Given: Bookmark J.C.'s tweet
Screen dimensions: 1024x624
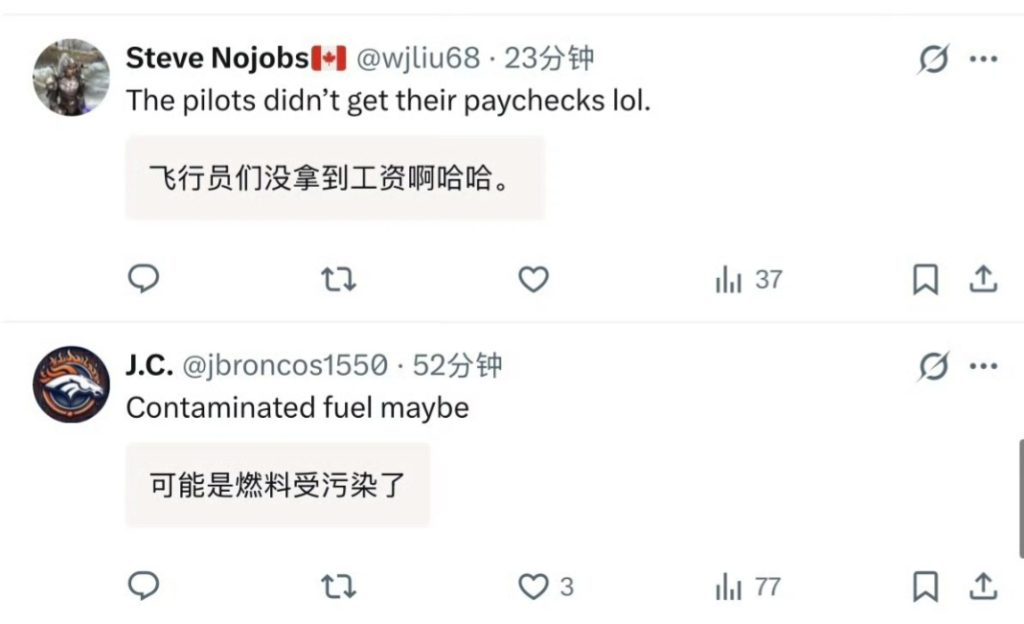Looking at the screenshot, I should point(925,586).
